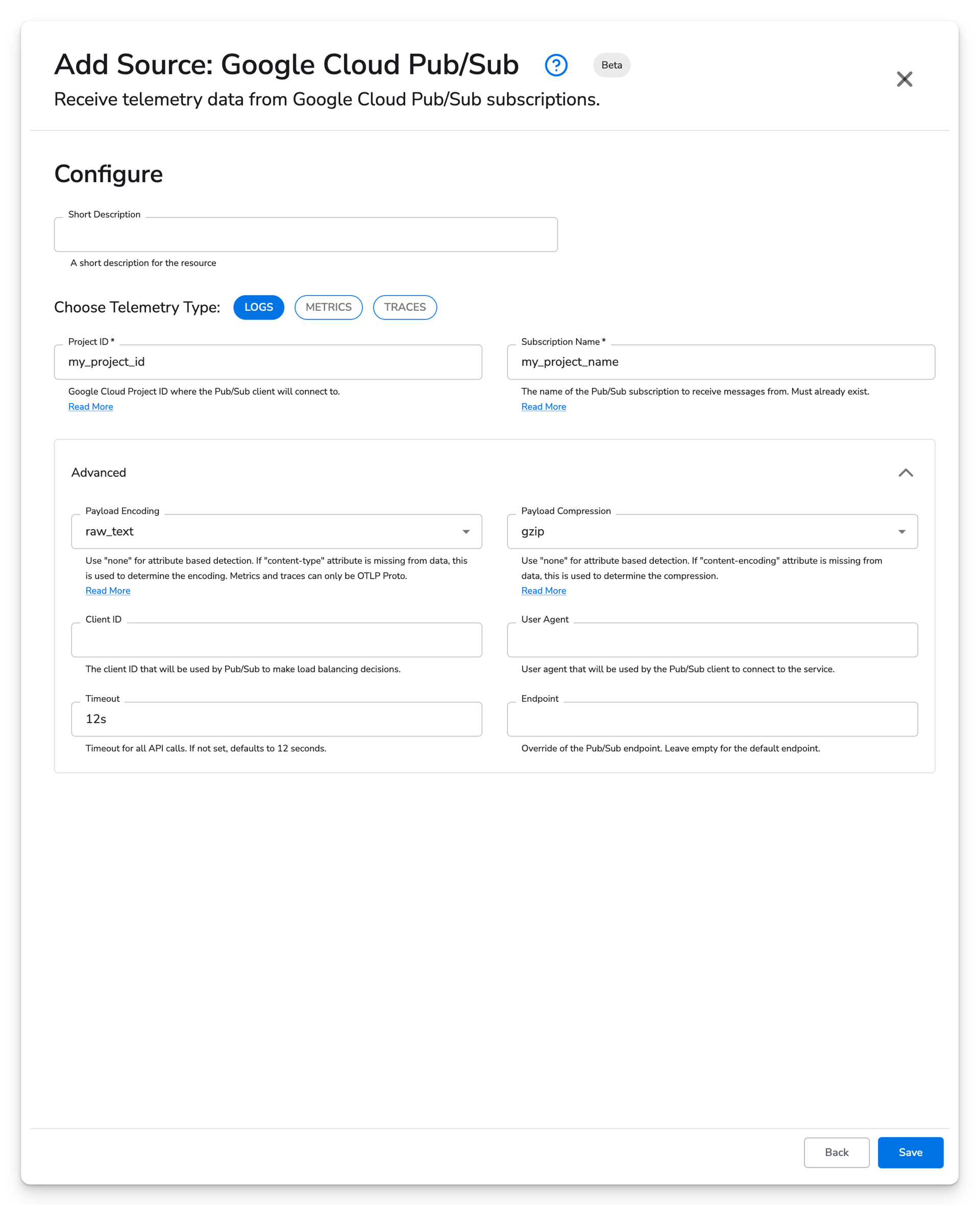980x1206 pixels.
Task: Click the Timeout defaults helper text
Action: point(206,748)
